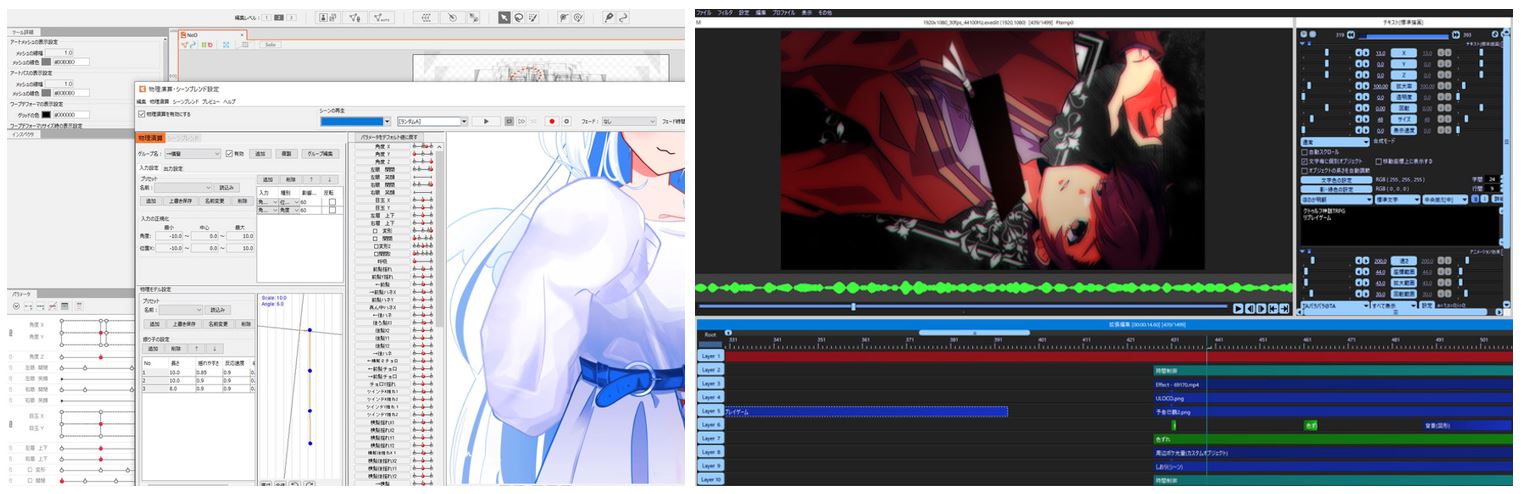1523x494 pixels.
Task: Click the warp deformer creation icon in toolbar
Action: tap(426, 17)
